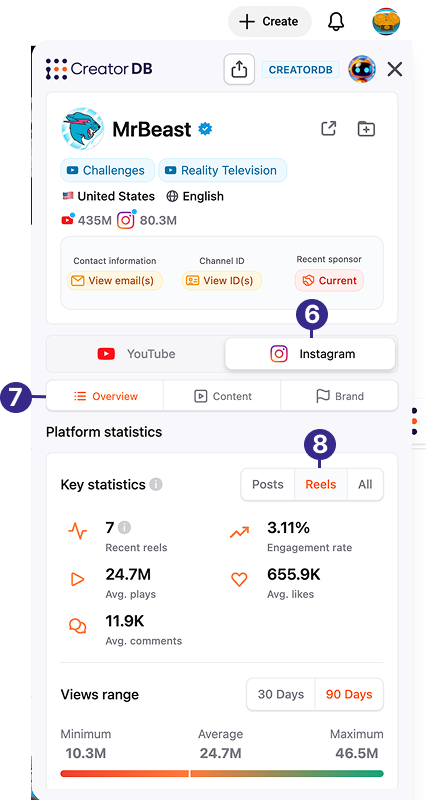Click the robot avatar icon in panel header

tap(362, 69)
